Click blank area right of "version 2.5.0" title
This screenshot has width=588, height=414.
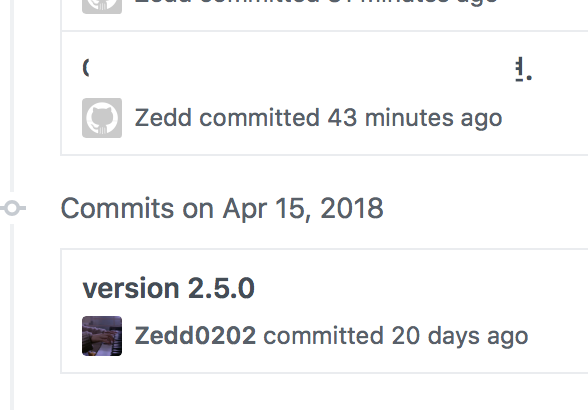[420, 289]
